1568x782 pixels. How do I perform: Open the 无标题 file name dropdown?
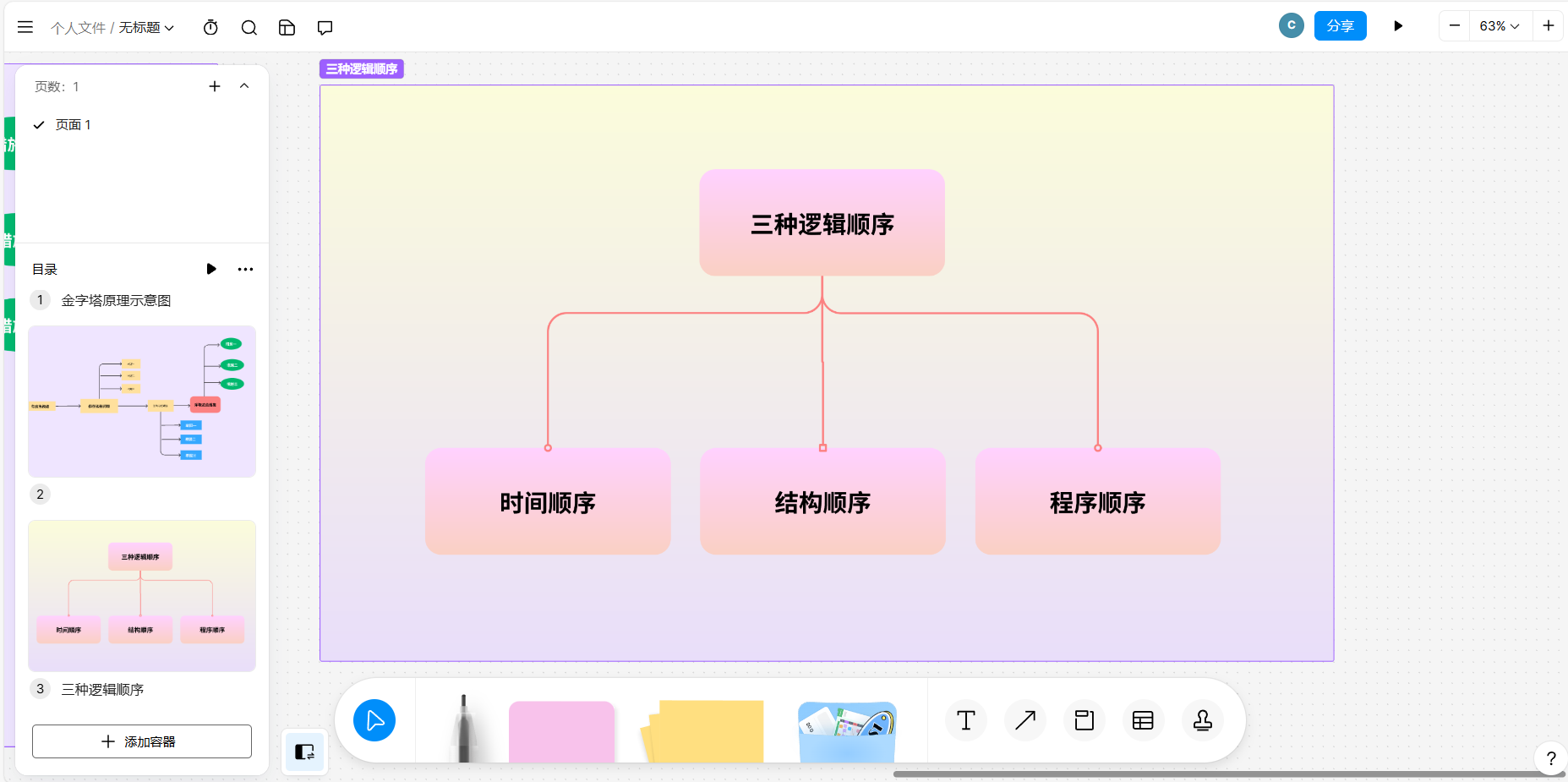[x=146, y=27]
